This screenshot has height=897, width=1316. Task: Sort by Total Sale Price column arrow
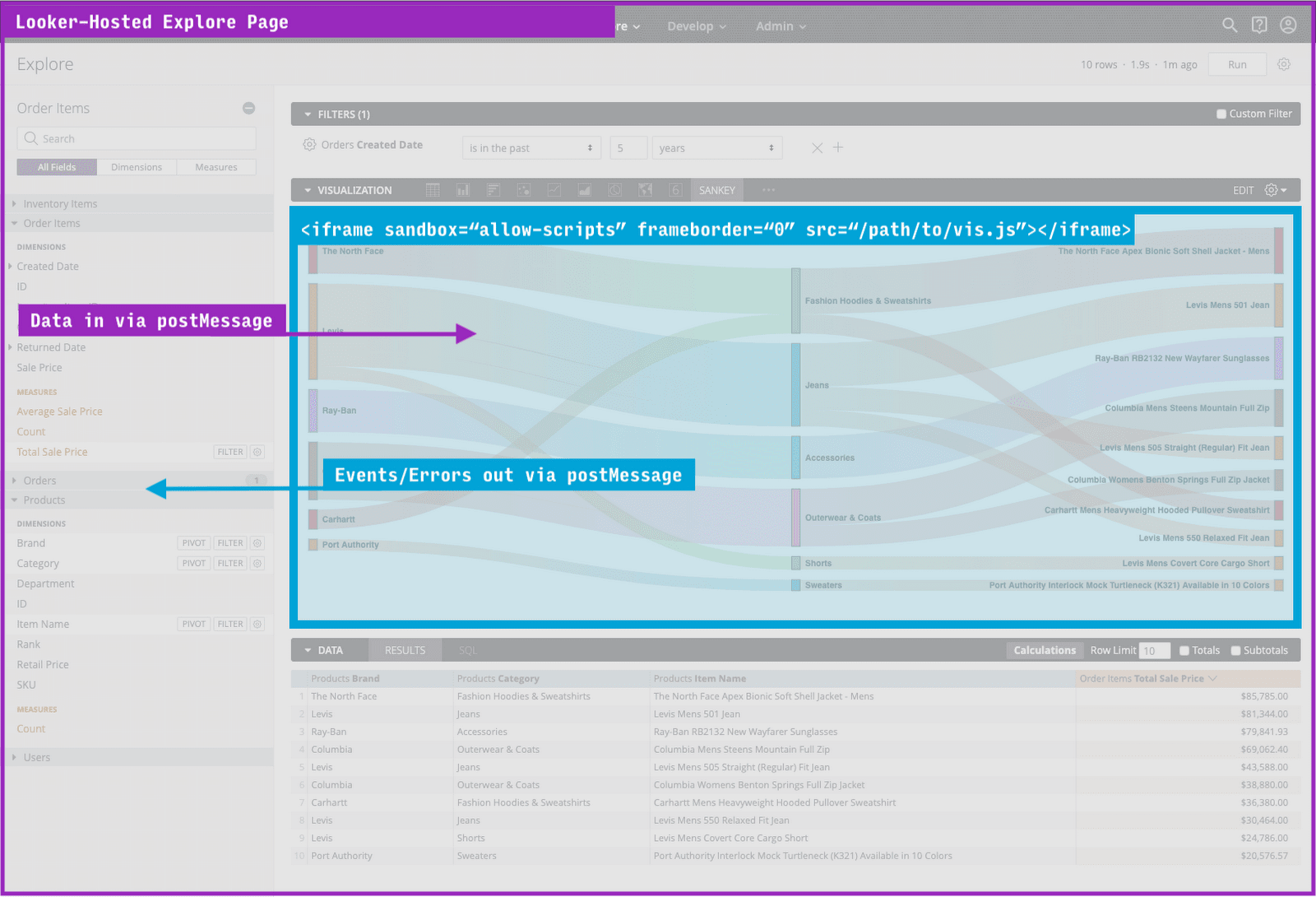click(x=1212, y=678)
